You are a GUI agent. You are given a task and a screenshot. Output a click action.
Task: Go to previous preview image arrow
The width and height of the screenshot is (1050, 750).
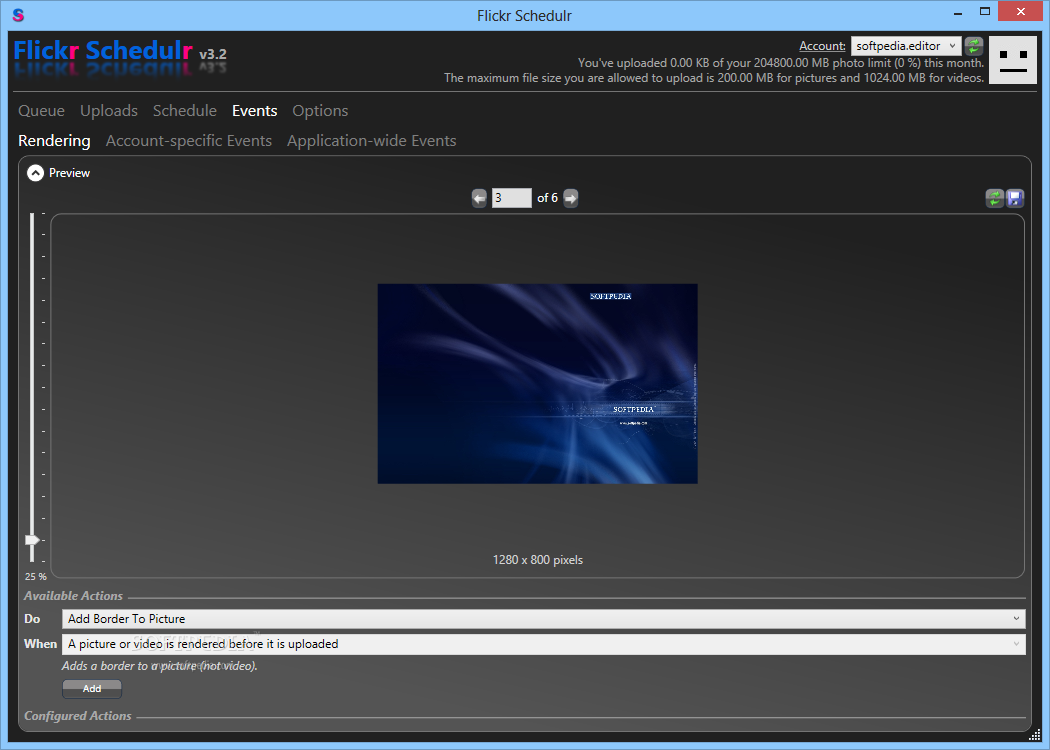coord(479,198)
